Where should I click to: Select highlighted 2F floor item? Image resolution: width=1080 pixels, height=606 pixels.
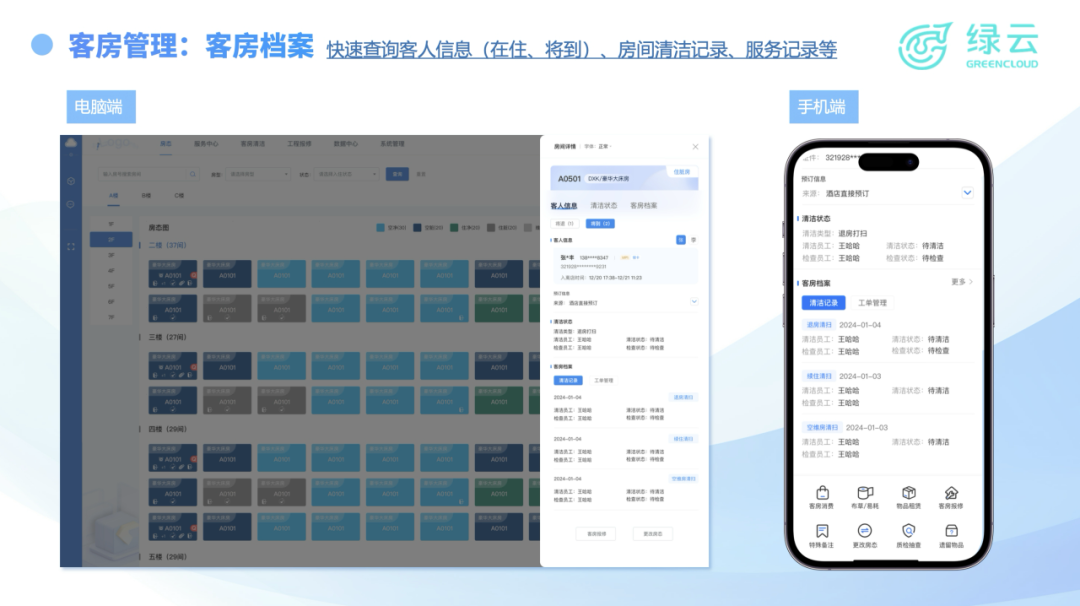(x=111, y=240)
